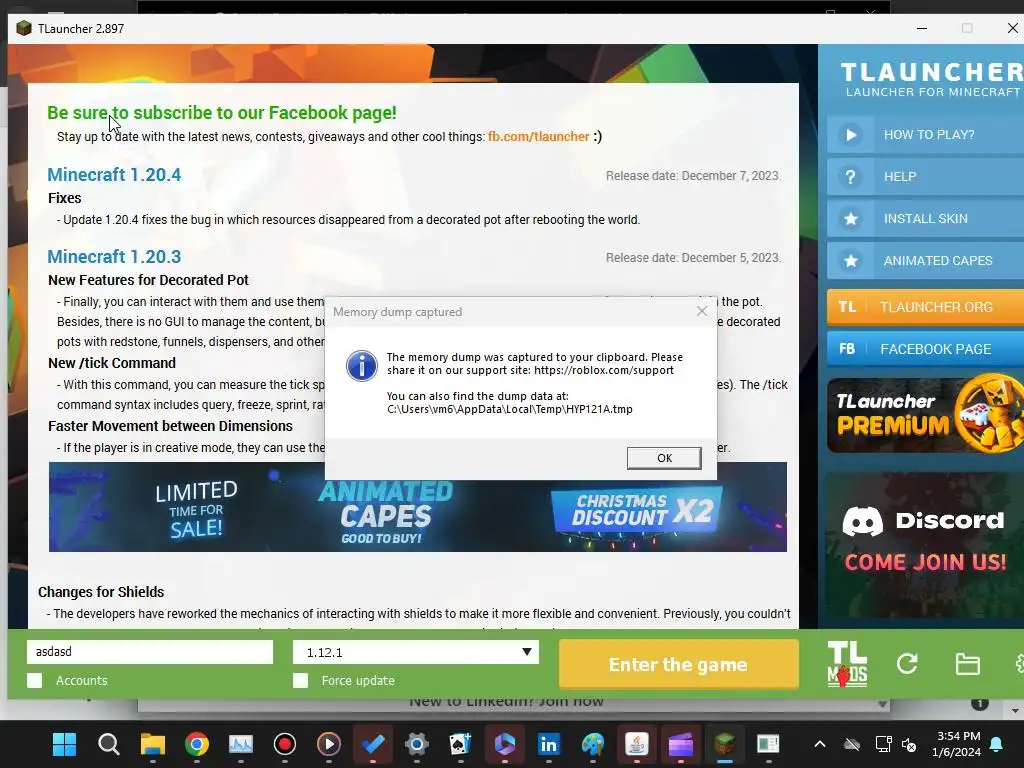Image resolution: width=1024 pixels, height=768 pixels.
Task: Click the TLauncher grass block title icon
Action: (x=24, y=29)
